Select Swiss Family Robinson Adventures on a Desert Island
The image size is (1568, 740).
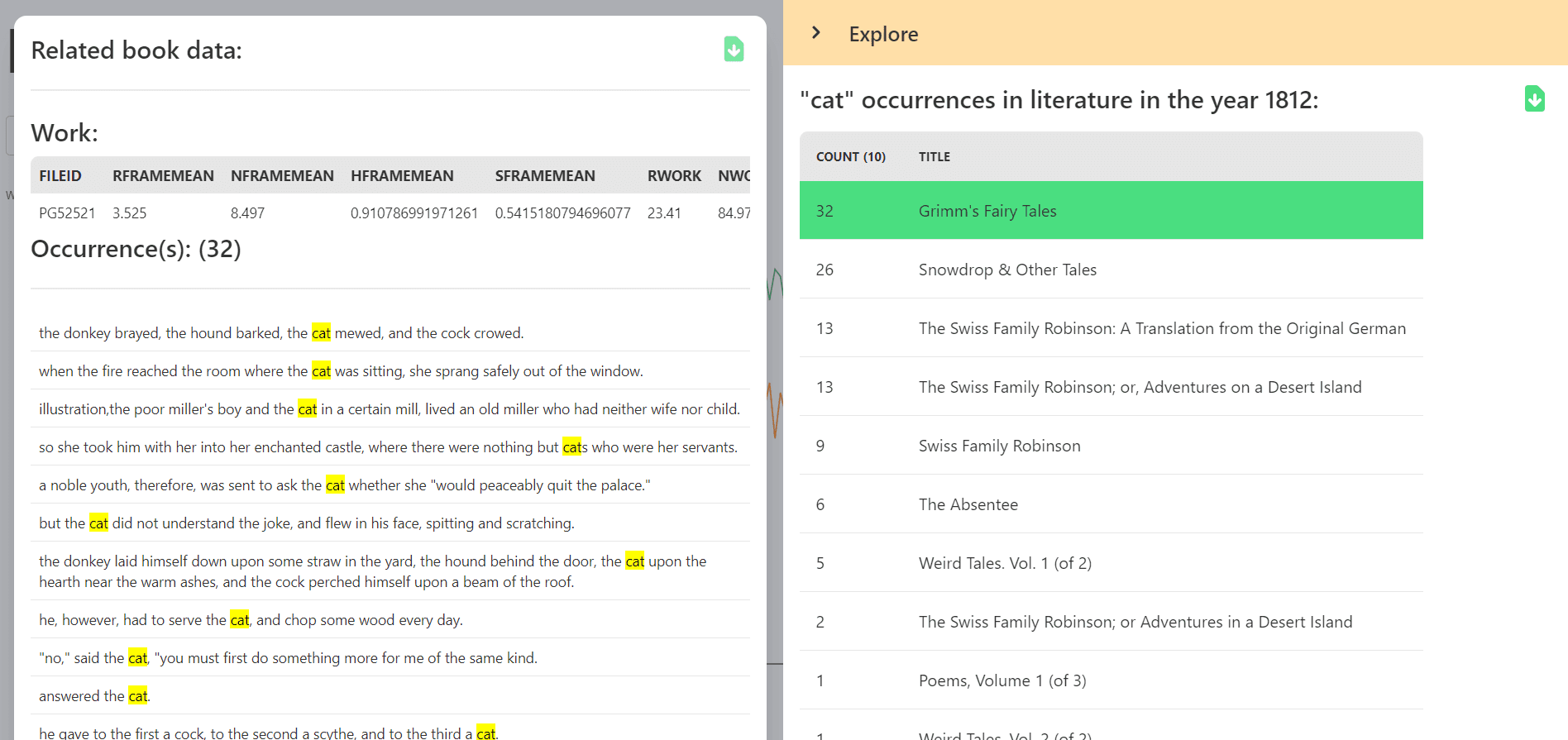1140,387
